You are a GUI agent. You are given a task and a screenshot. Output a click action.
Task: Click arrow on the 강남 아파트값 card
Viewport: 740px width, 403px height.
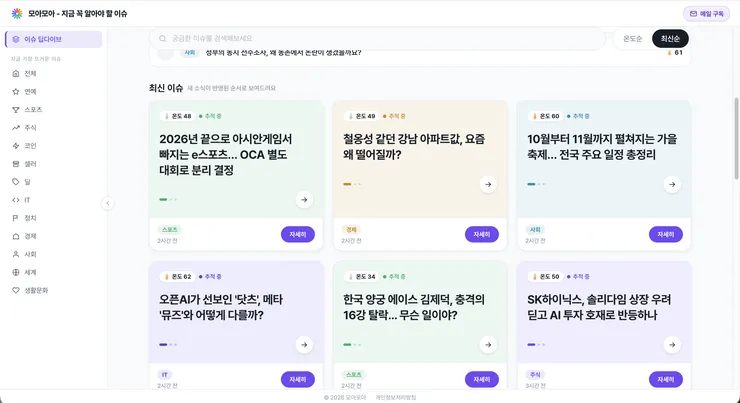[488, 185]
